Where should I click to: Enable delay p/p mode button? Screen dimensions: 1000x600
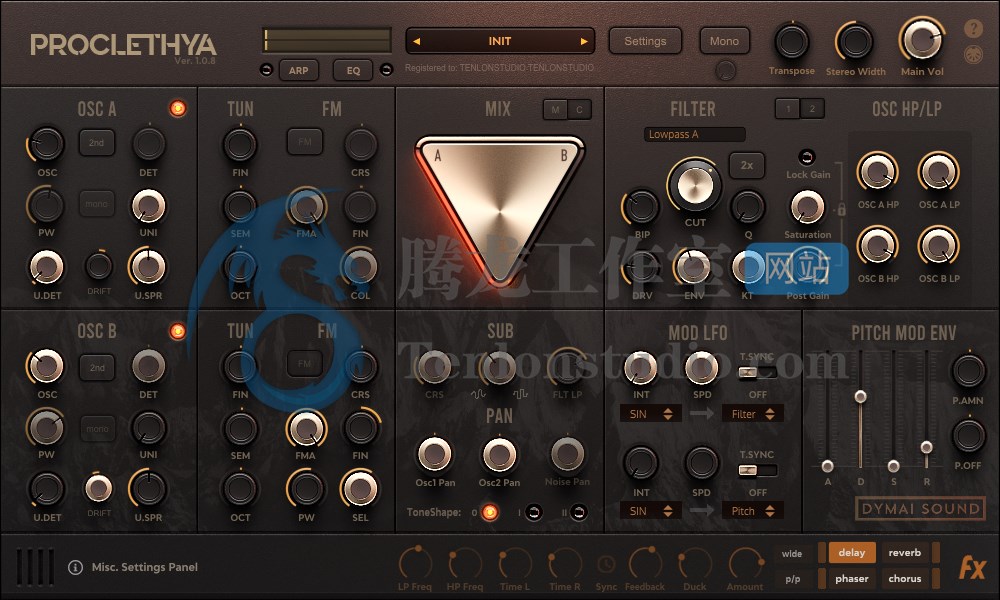pos(792,579)
